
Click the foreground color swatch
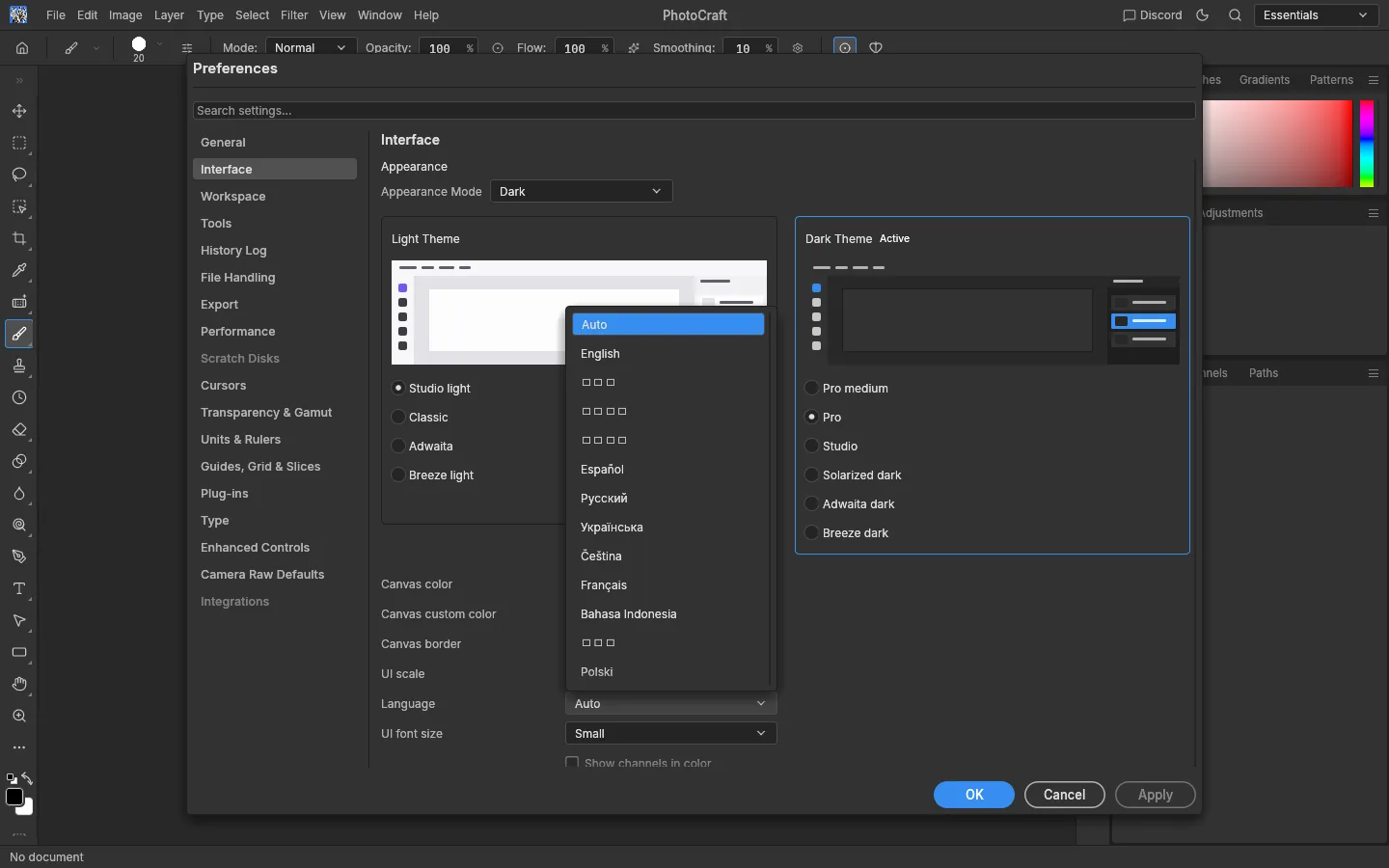[14, 797]
